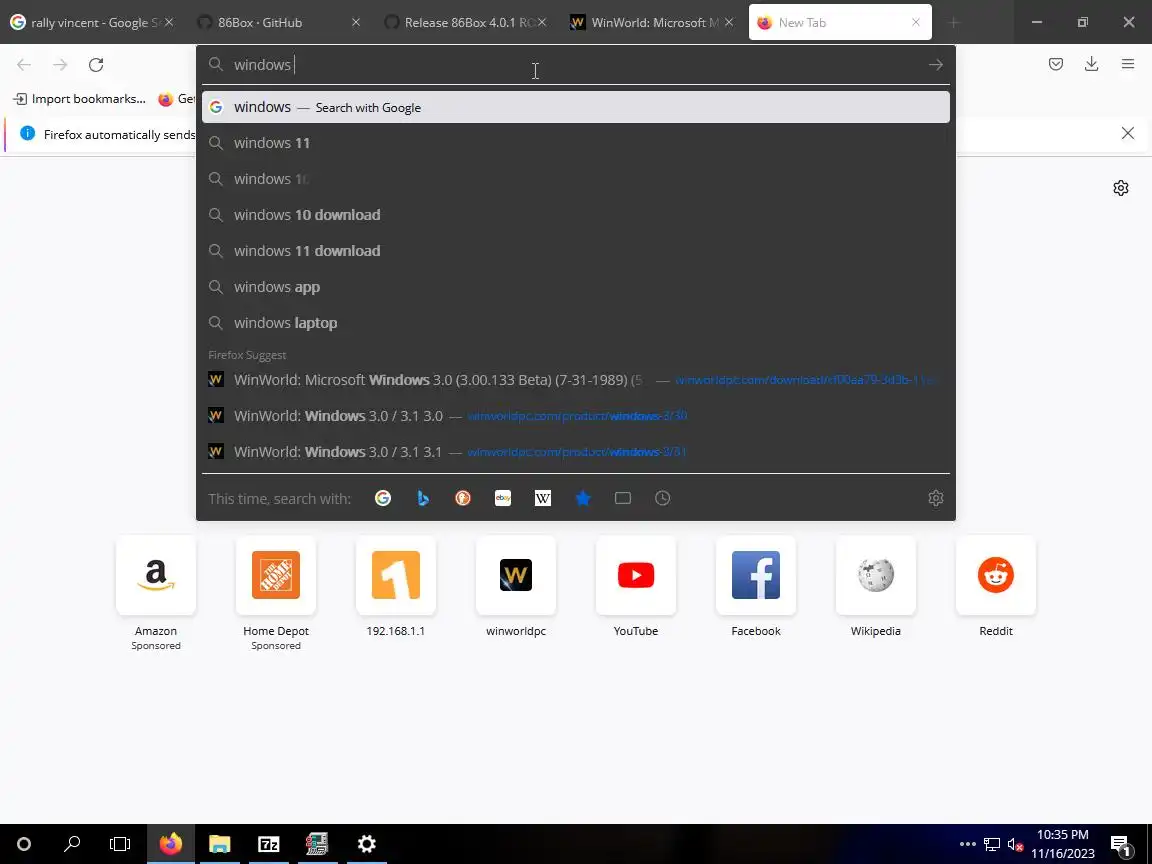Open Windows Start button on taskbar
This screenshot has width=1152, height=864.
24,844
